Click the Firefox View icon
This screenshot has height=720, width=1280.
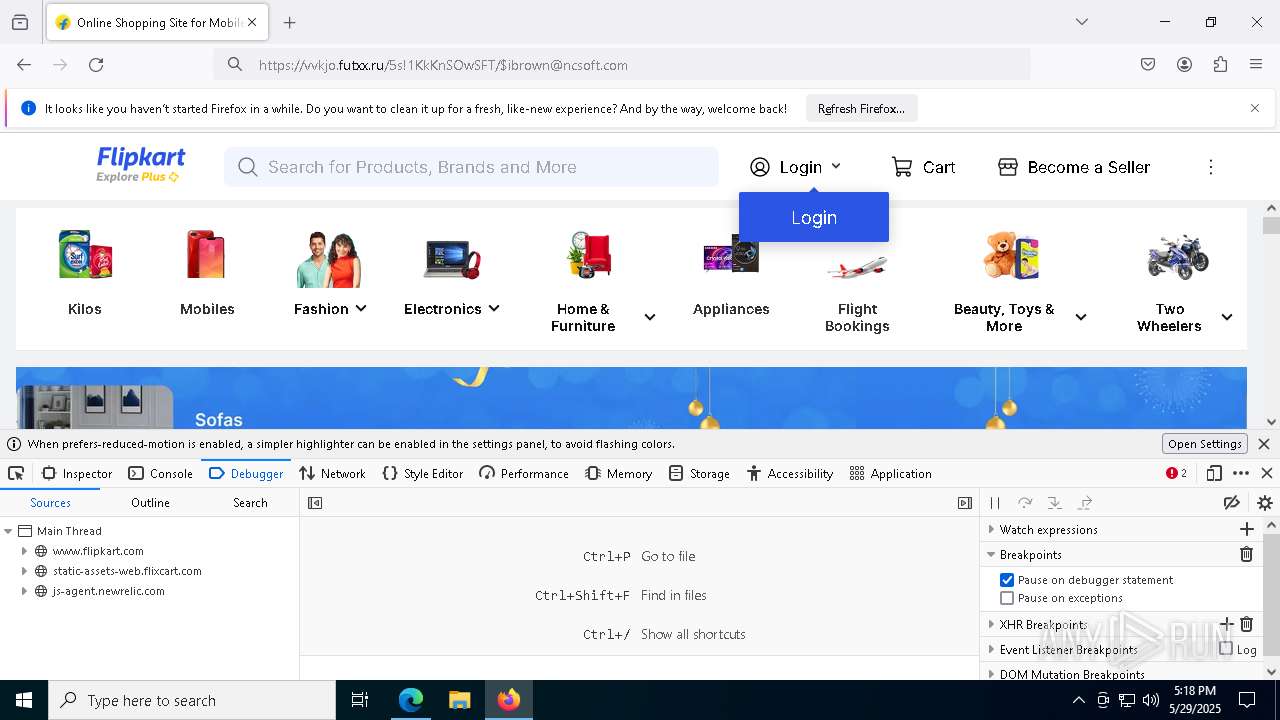20,22
